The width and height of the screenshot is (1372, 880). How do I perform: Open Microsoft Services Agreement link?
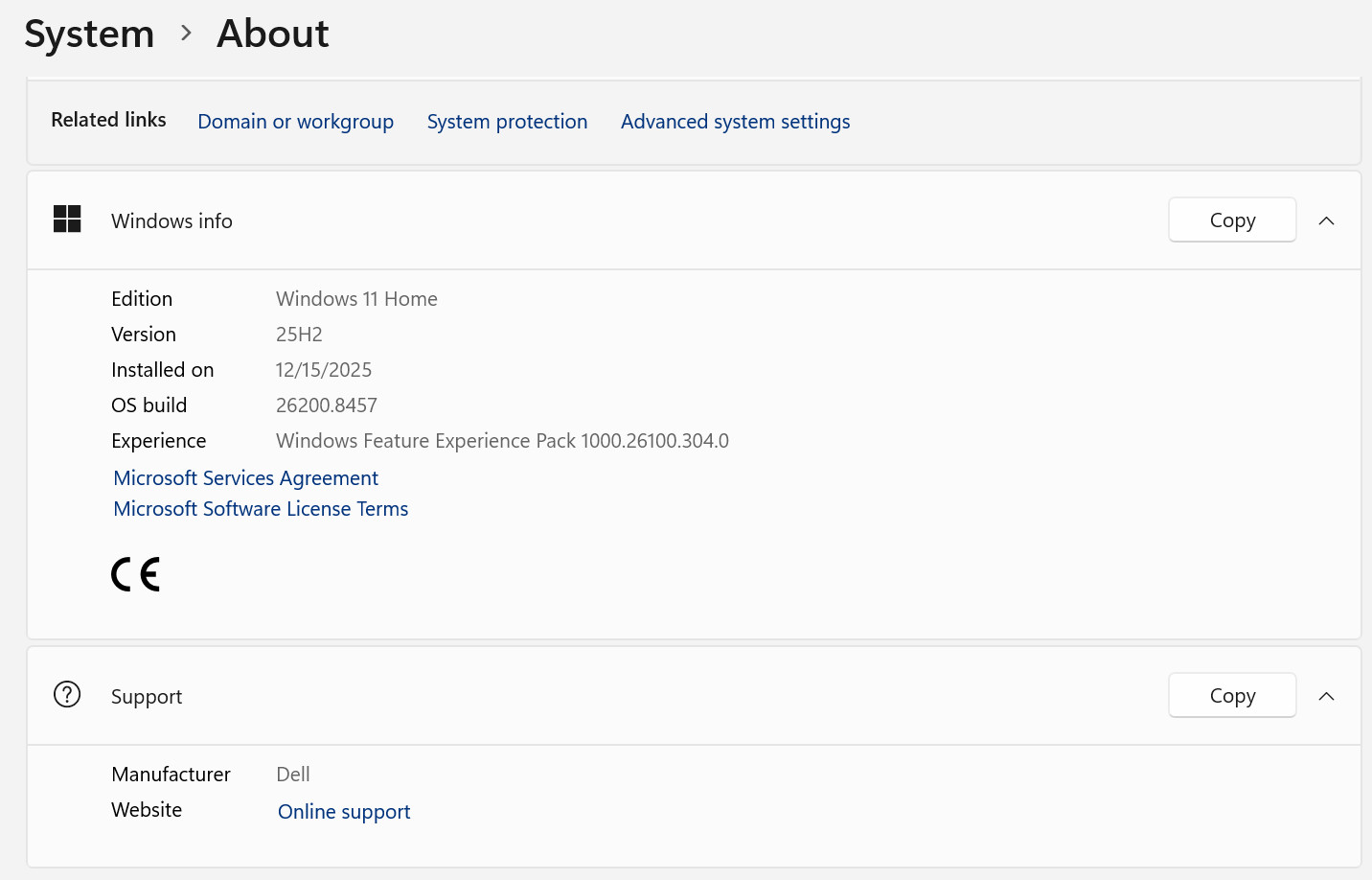[x=246, y=477]
